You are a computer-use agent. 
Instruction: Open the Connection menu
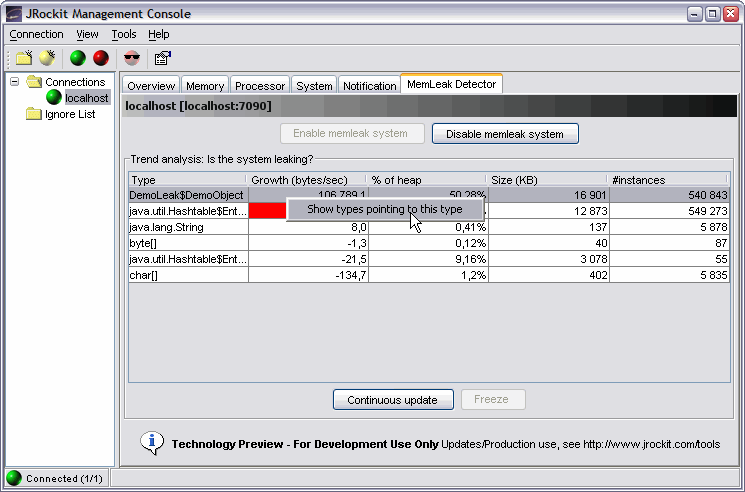(x=36, y=34)
